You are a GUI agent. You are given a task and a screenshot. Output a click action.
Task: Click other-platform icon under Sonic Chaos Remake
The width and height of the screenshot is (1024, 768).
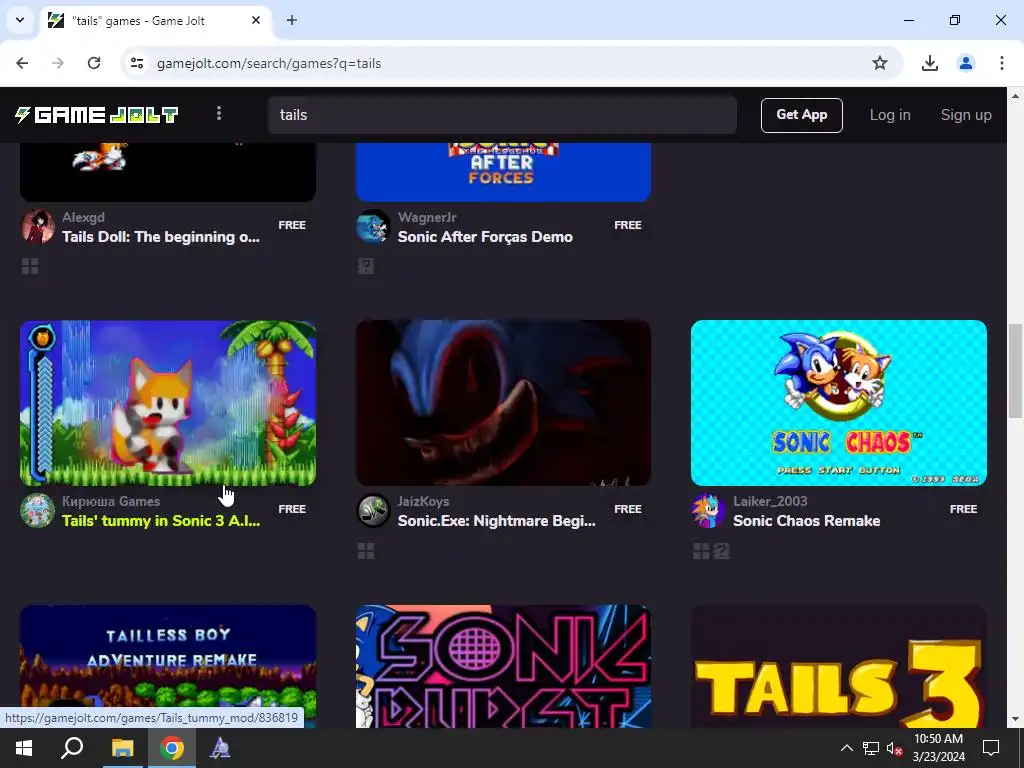click(721, 551)
